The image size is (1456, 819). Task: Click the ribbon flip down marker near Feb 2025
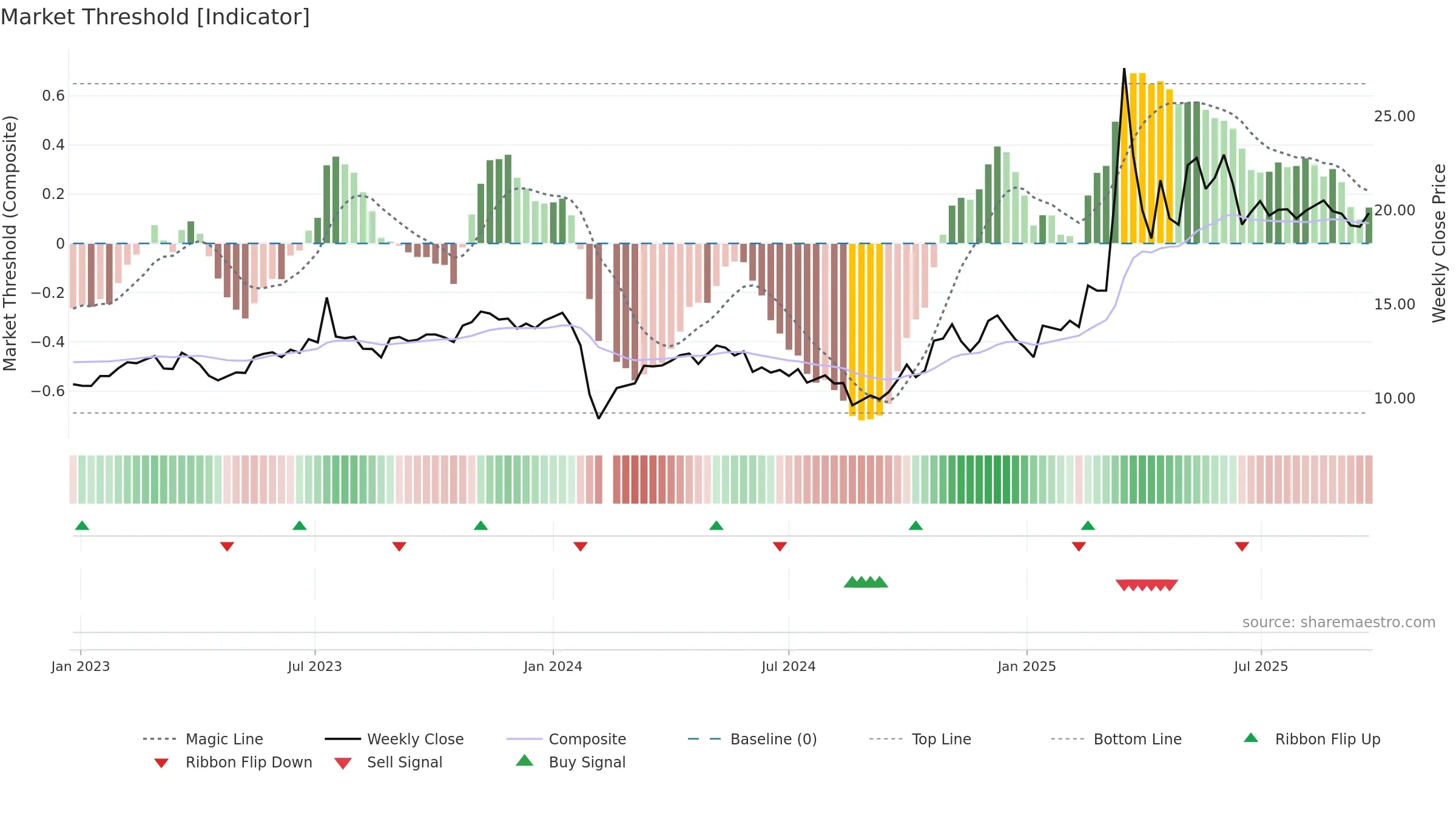(x=1079, y=547)
